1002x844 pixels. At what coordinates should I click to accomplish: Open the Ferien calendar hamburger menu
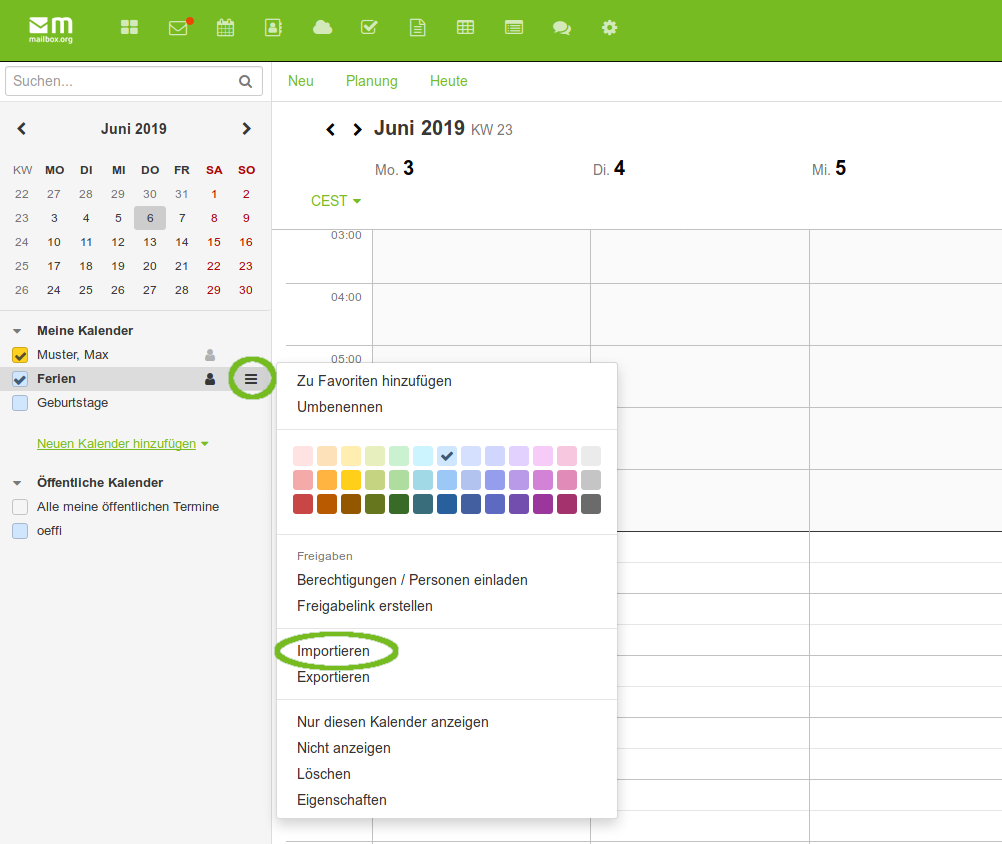point(251,379)
